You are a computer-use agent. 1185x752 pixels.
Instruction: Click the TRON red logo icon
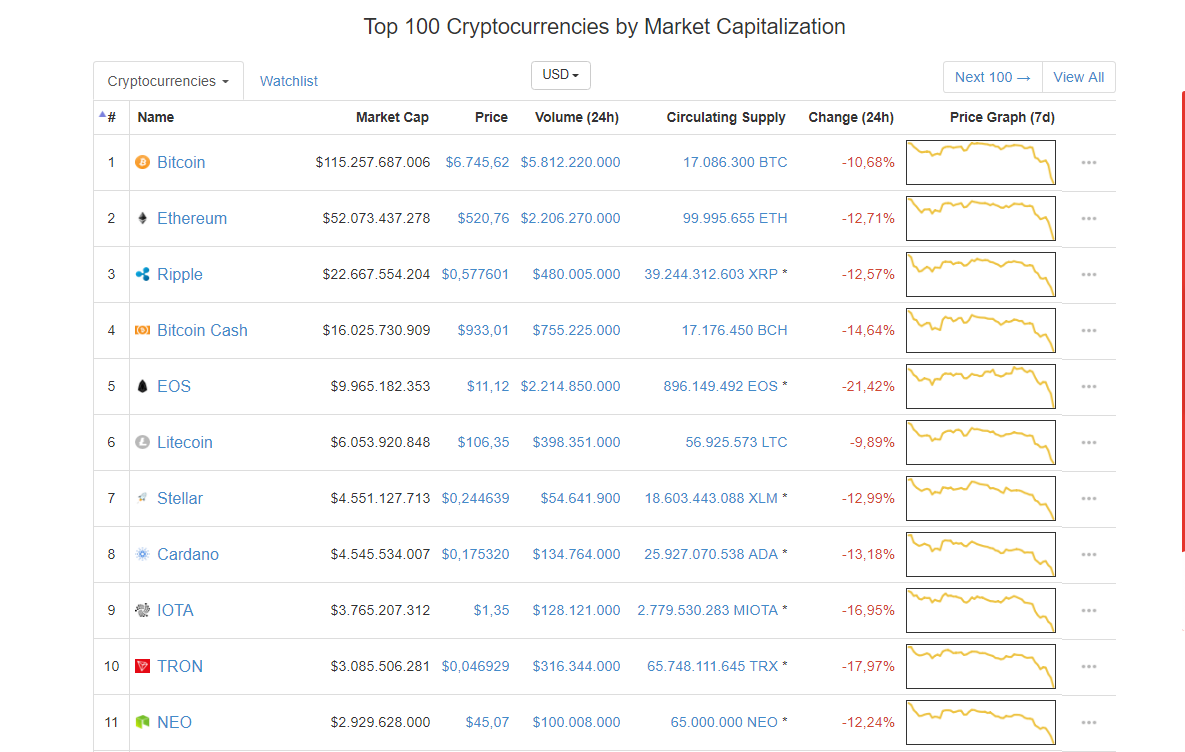click(x=142, y=666)
